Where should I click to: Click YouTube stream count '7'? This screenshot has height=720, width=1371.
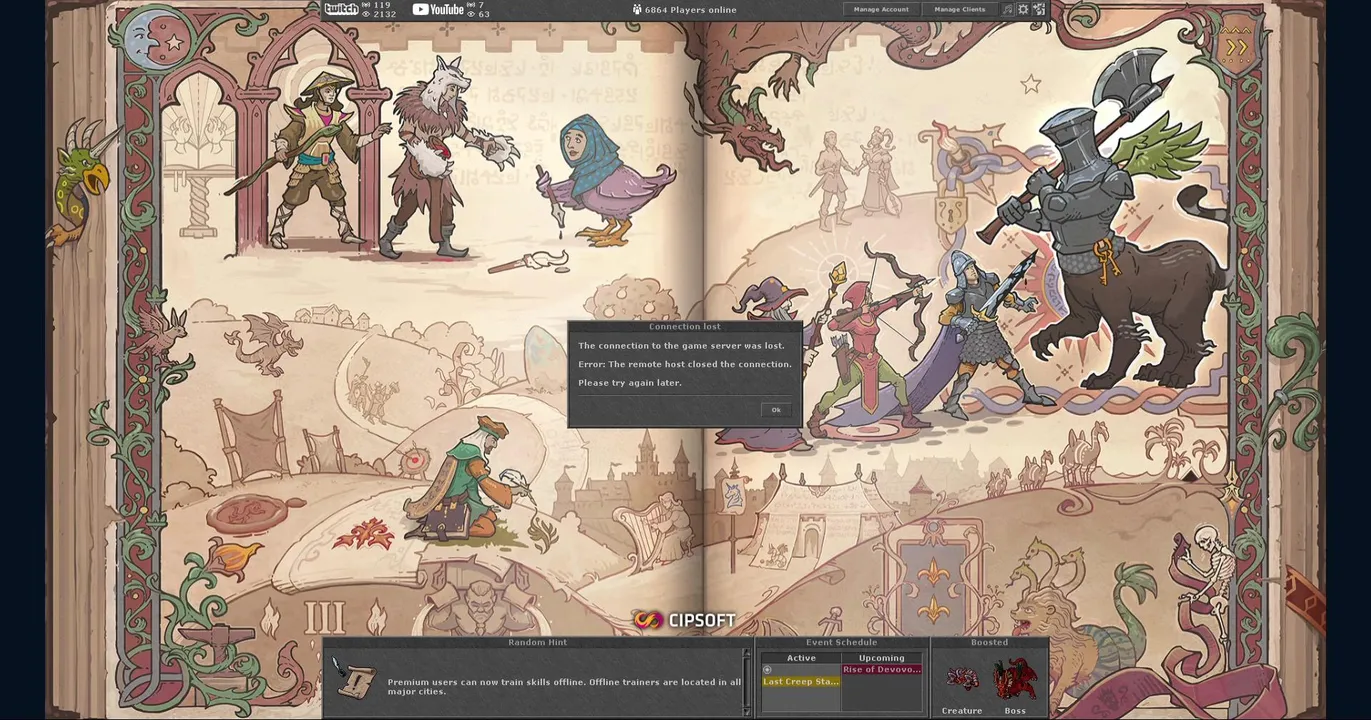pyautogui.click(x=481, y=5)
